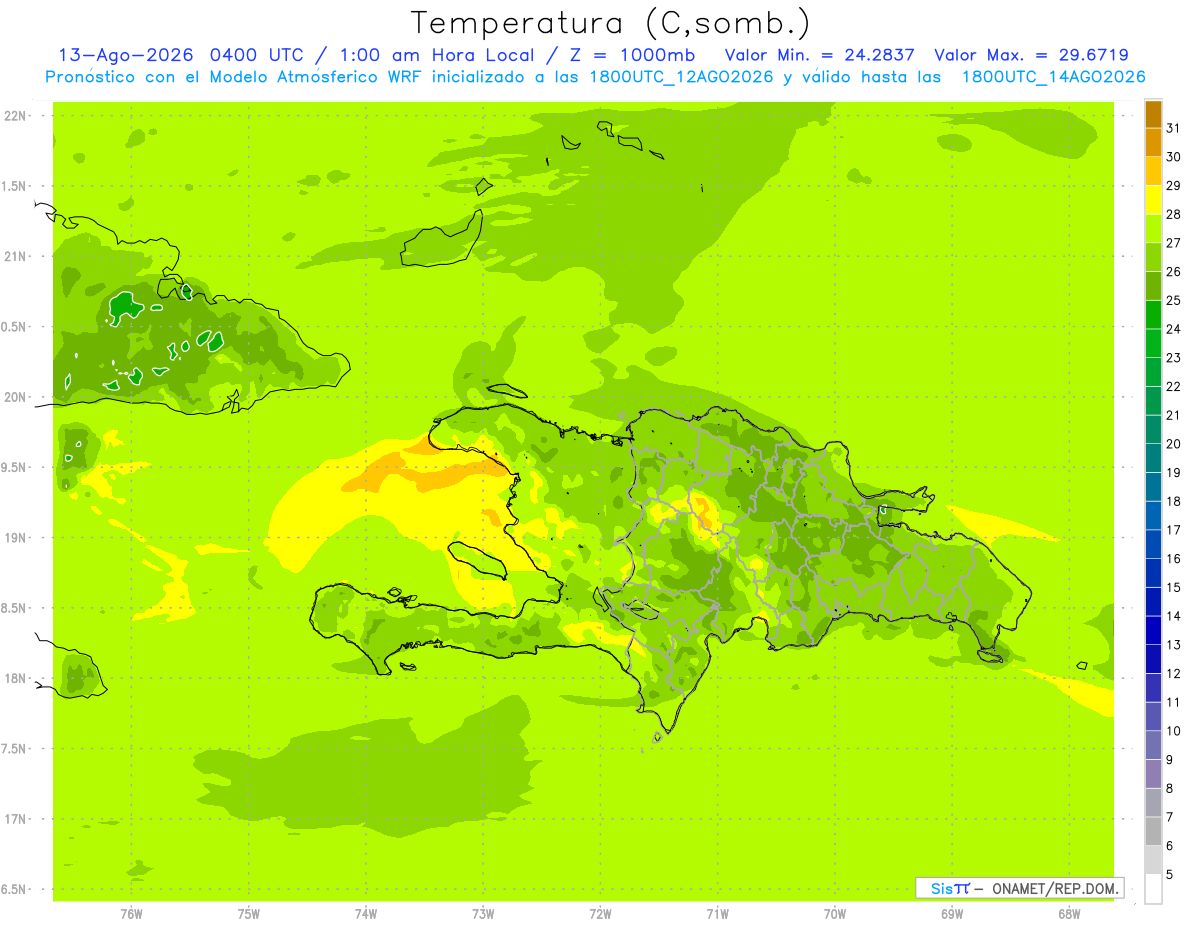The image size is (1200, 927).
Task: Click the '76W' longitude label
Action: [131, 914]
